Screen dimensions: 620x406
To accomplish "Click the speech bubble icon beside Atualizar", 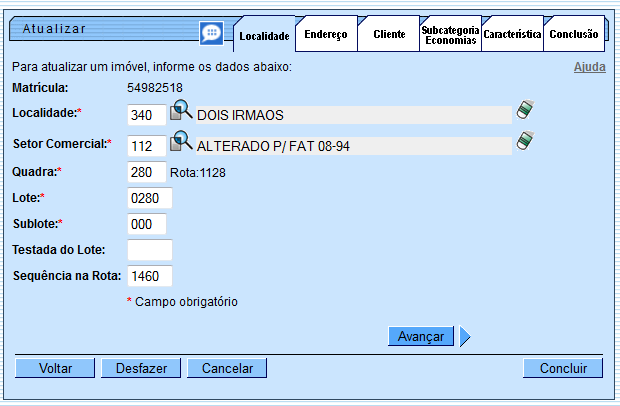I will (x=211, y=33).
